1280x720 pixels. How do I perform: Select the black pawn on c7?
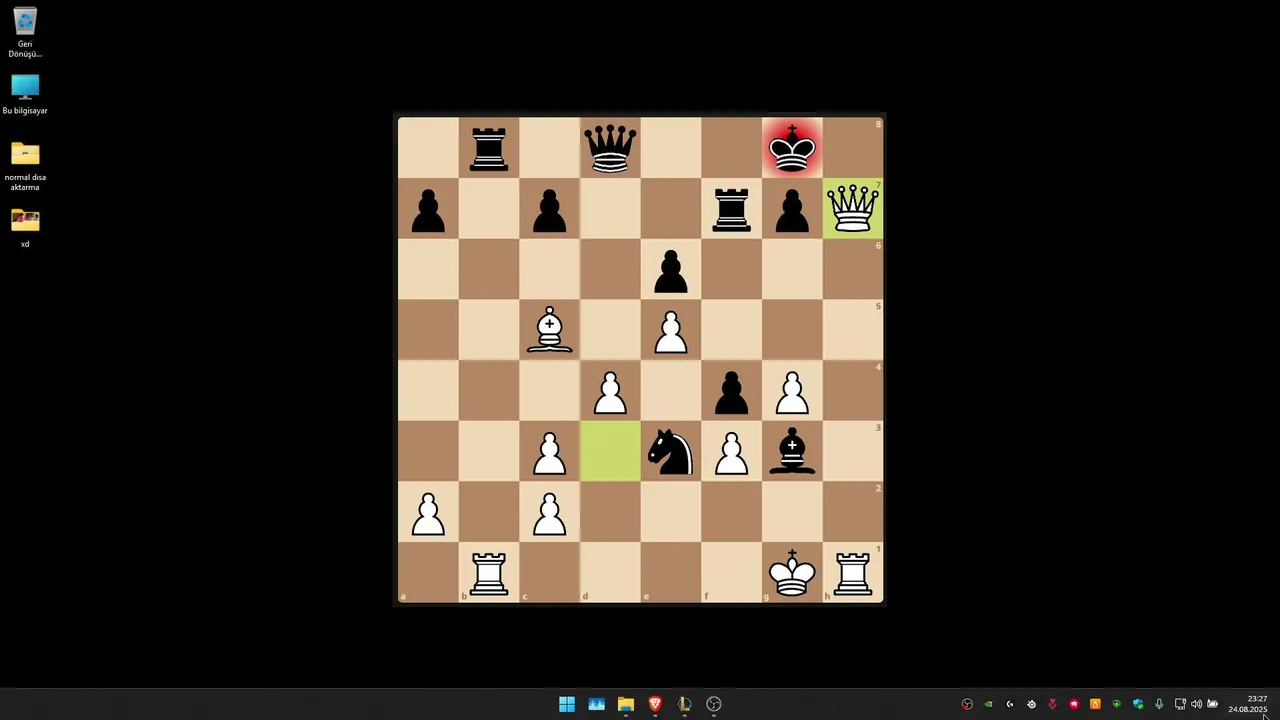[x=549, y=209]
